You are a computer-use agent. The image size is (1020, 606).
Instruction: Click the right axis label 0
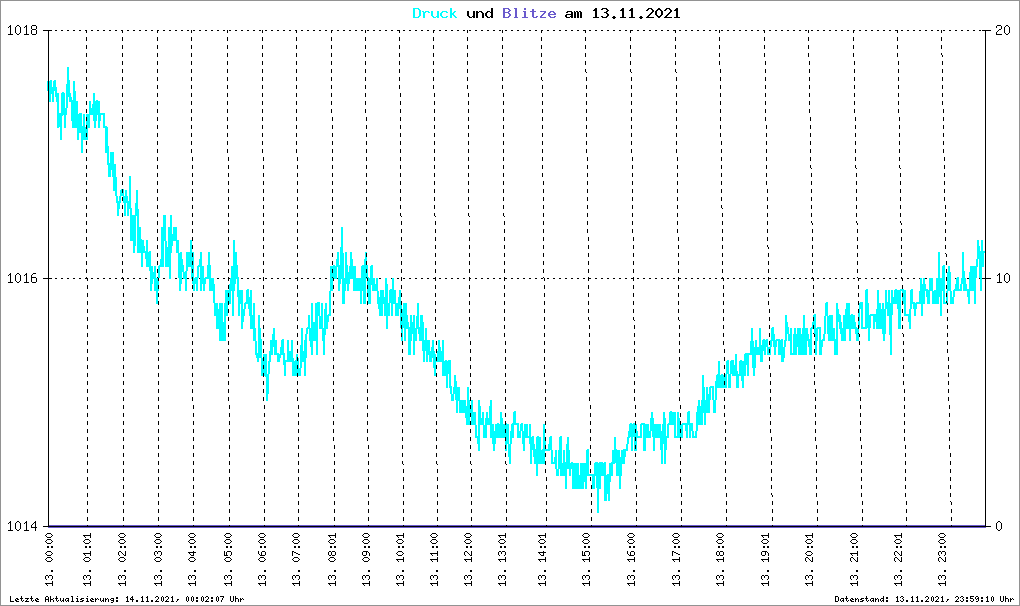click(999, 526)
